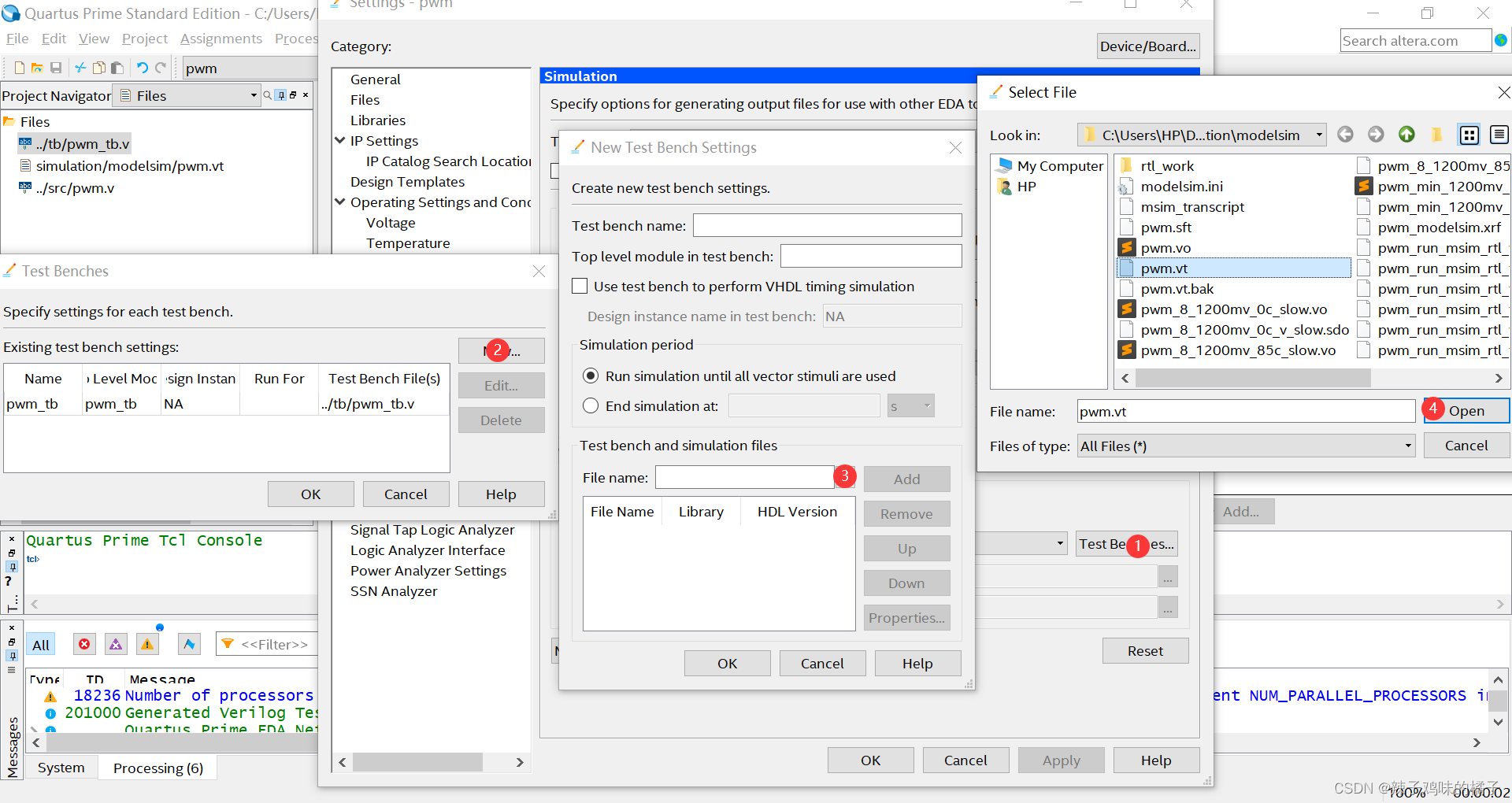Click Cancel in Select File dialog
1512x803 pixels.
tap(1467, 446)
